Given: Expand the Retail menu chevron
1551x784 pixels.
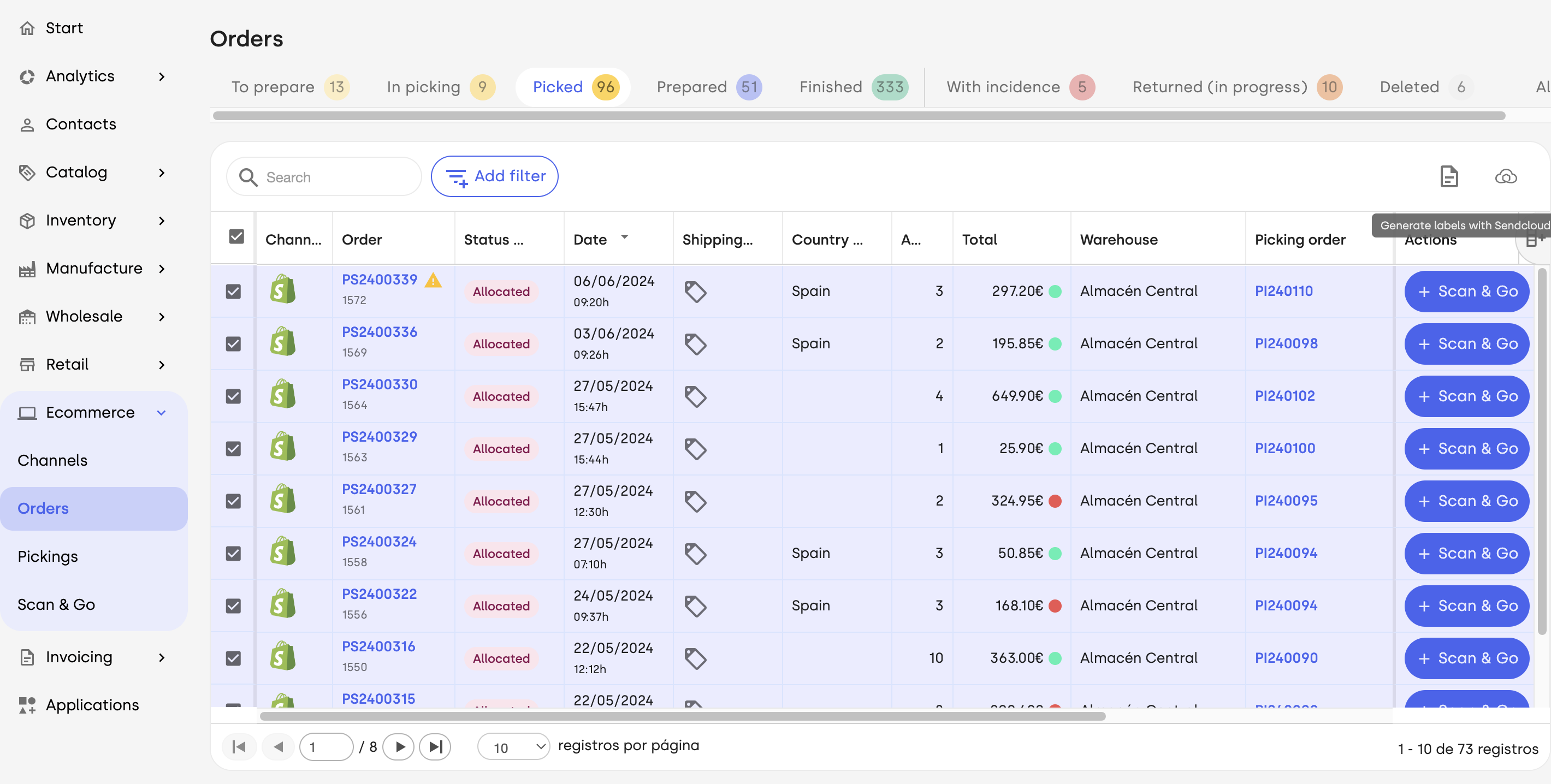Looking at the screenshot, I should [x=161, y=365].
